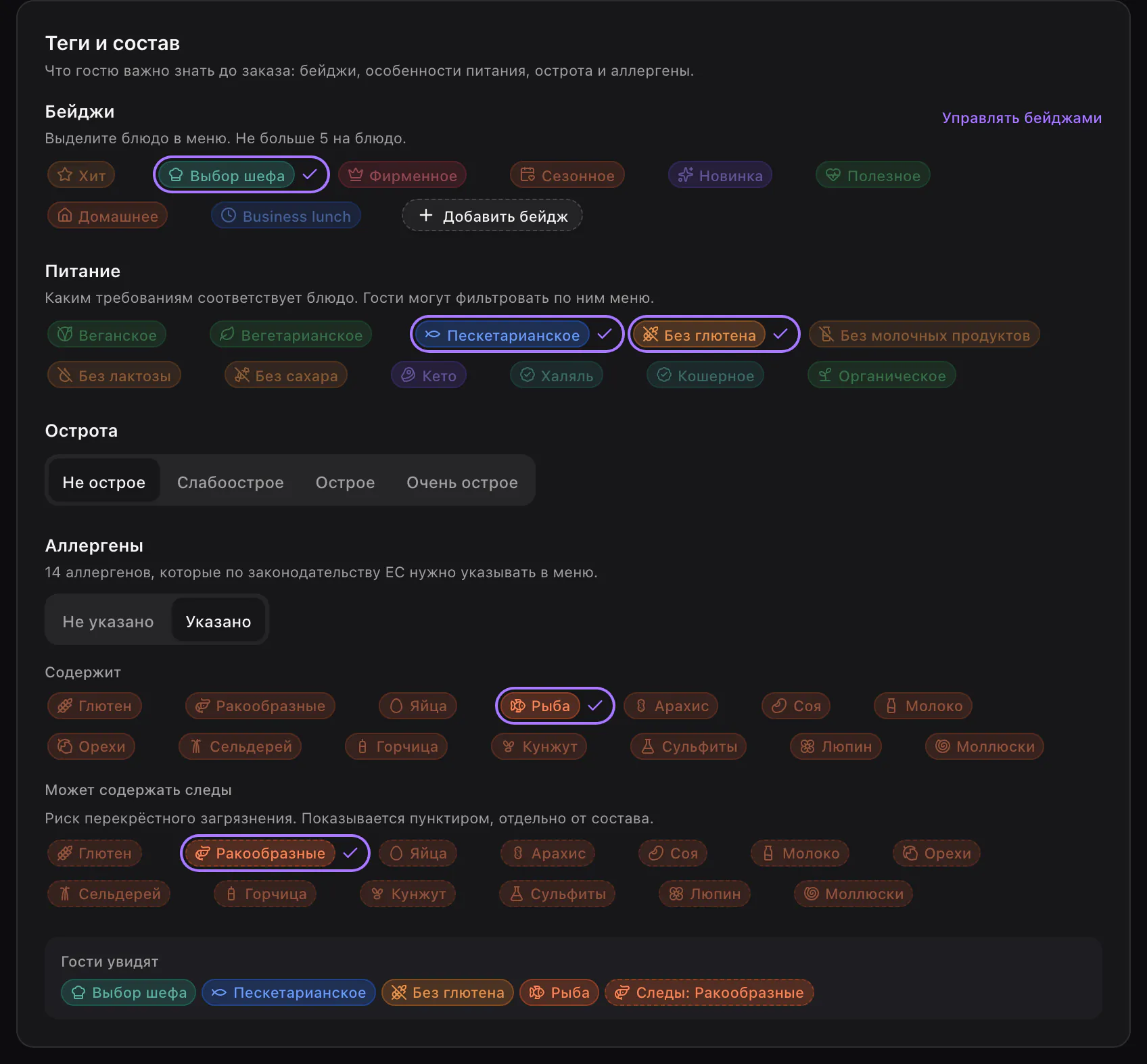The width and height of the screenshot is (1147, 1064).
Task: Click the plus icon in Добавить бейдж
Action: pos(426,216)
